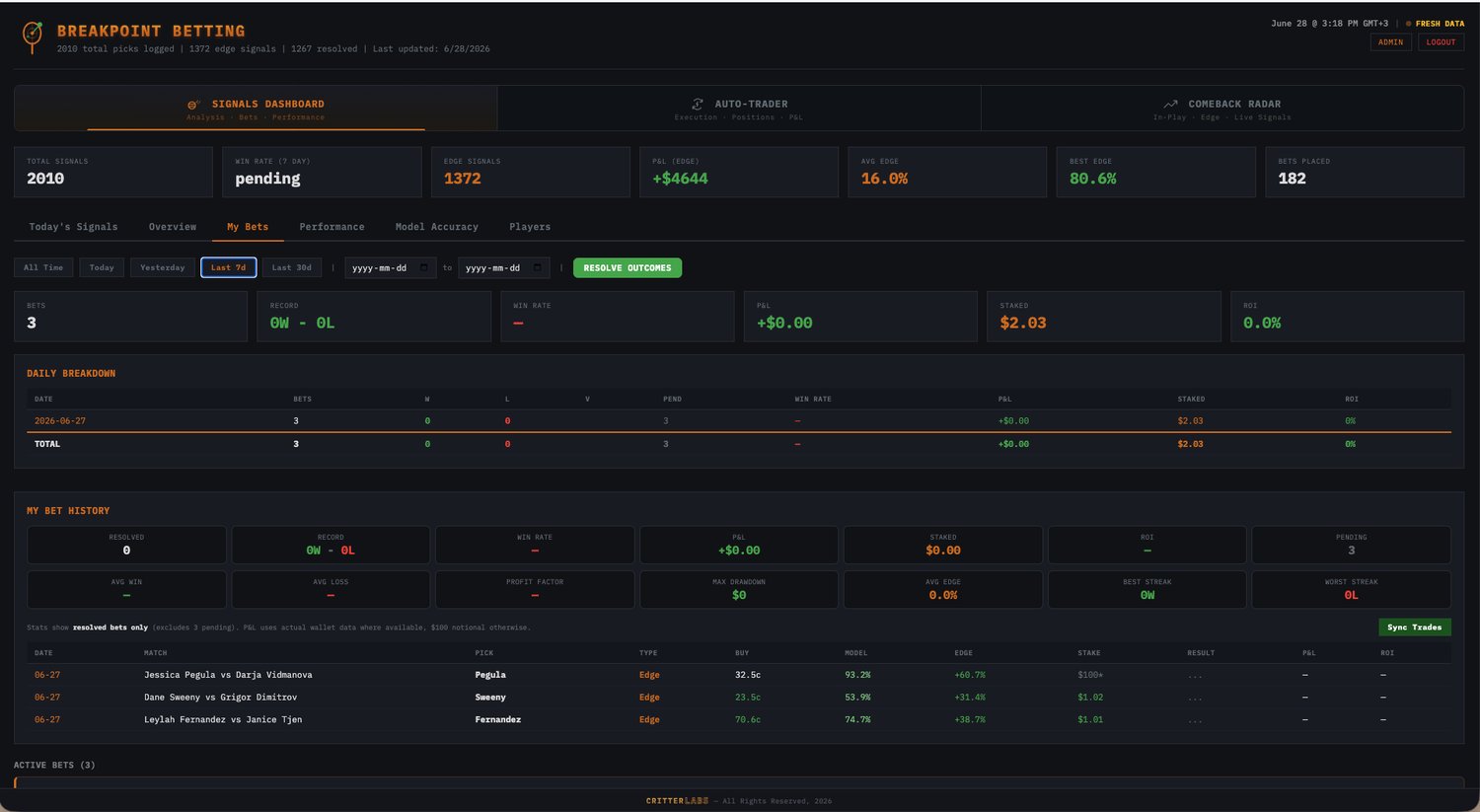Click the Signals Dashboard target icon

[193, 104]
